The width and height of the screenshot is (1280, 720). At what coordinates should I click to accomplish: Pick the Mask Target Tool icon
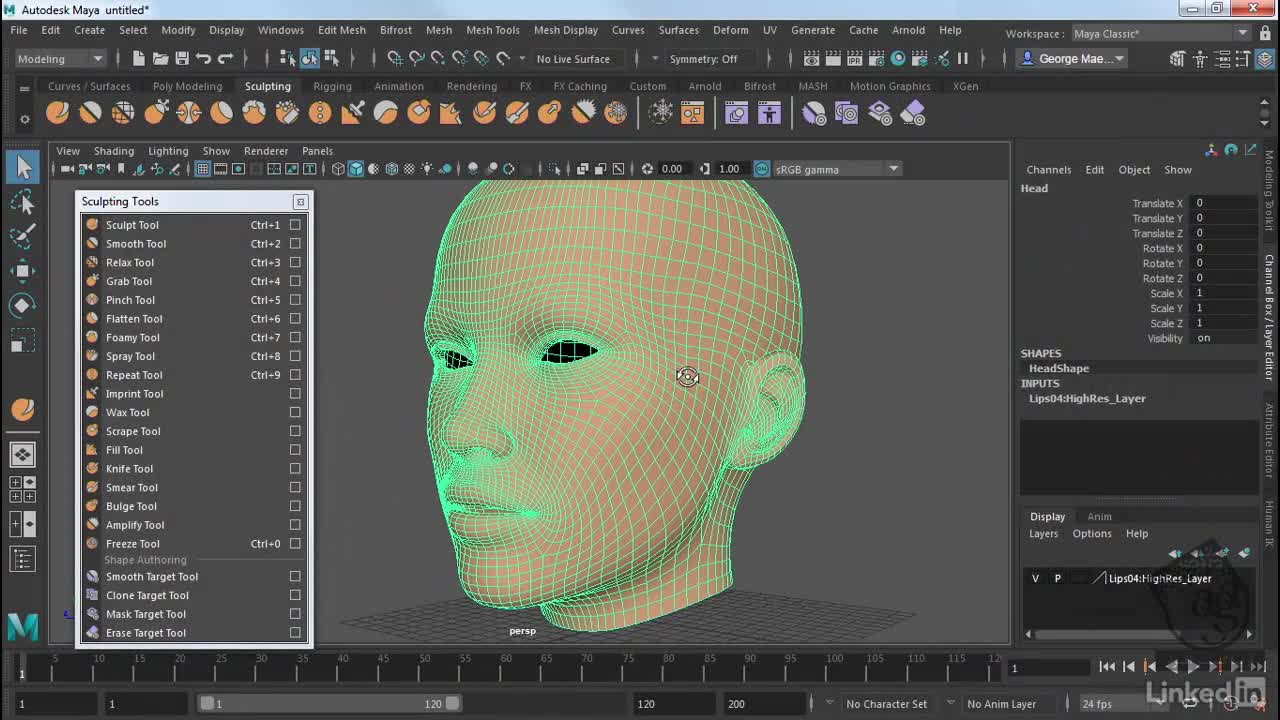click(93, 614)
